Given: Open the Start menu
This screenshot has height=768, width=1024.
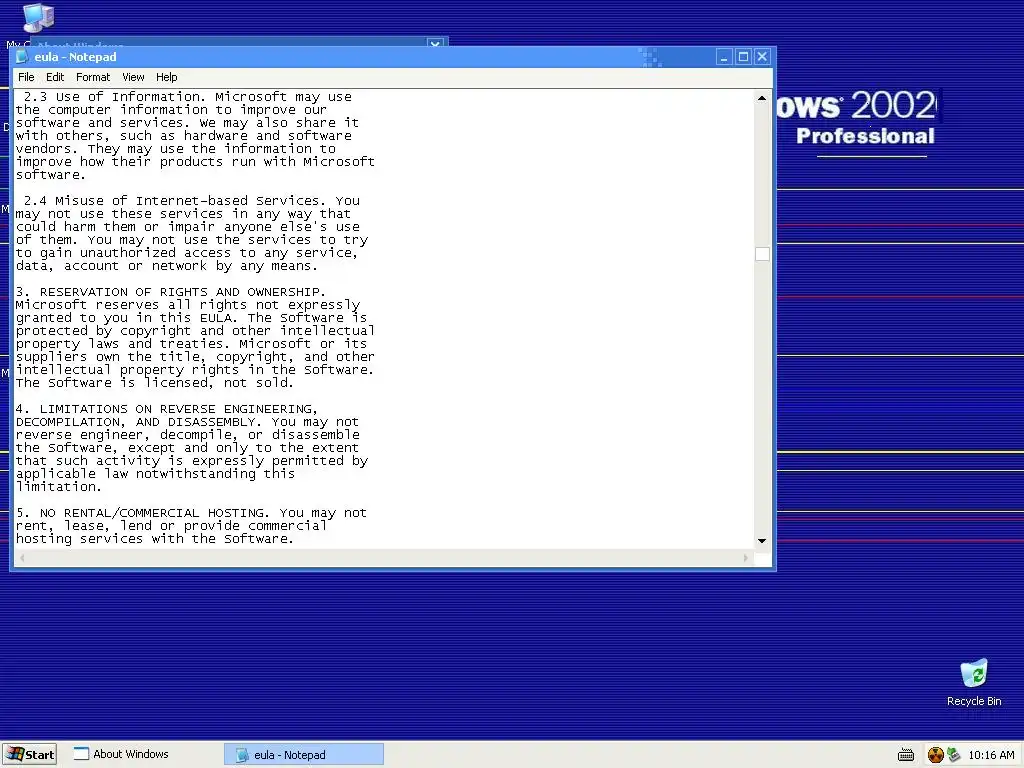Looking at the screenshot, I should 29,754.
